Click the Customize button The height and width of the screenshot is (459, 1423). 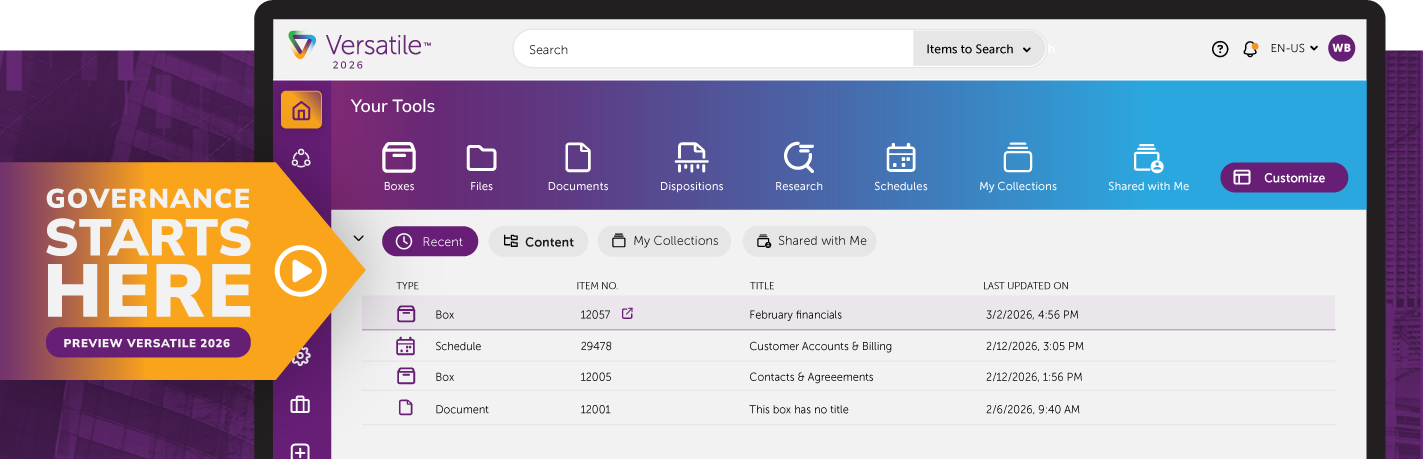coord(1283,178)
